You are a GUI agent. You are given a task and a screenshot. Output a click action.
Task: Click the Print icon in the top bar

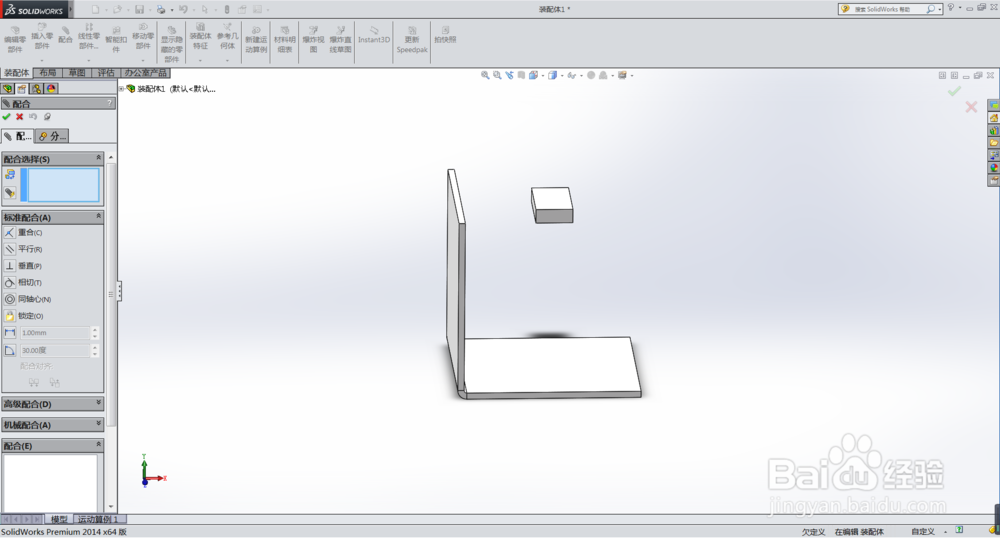click(161, 10)
